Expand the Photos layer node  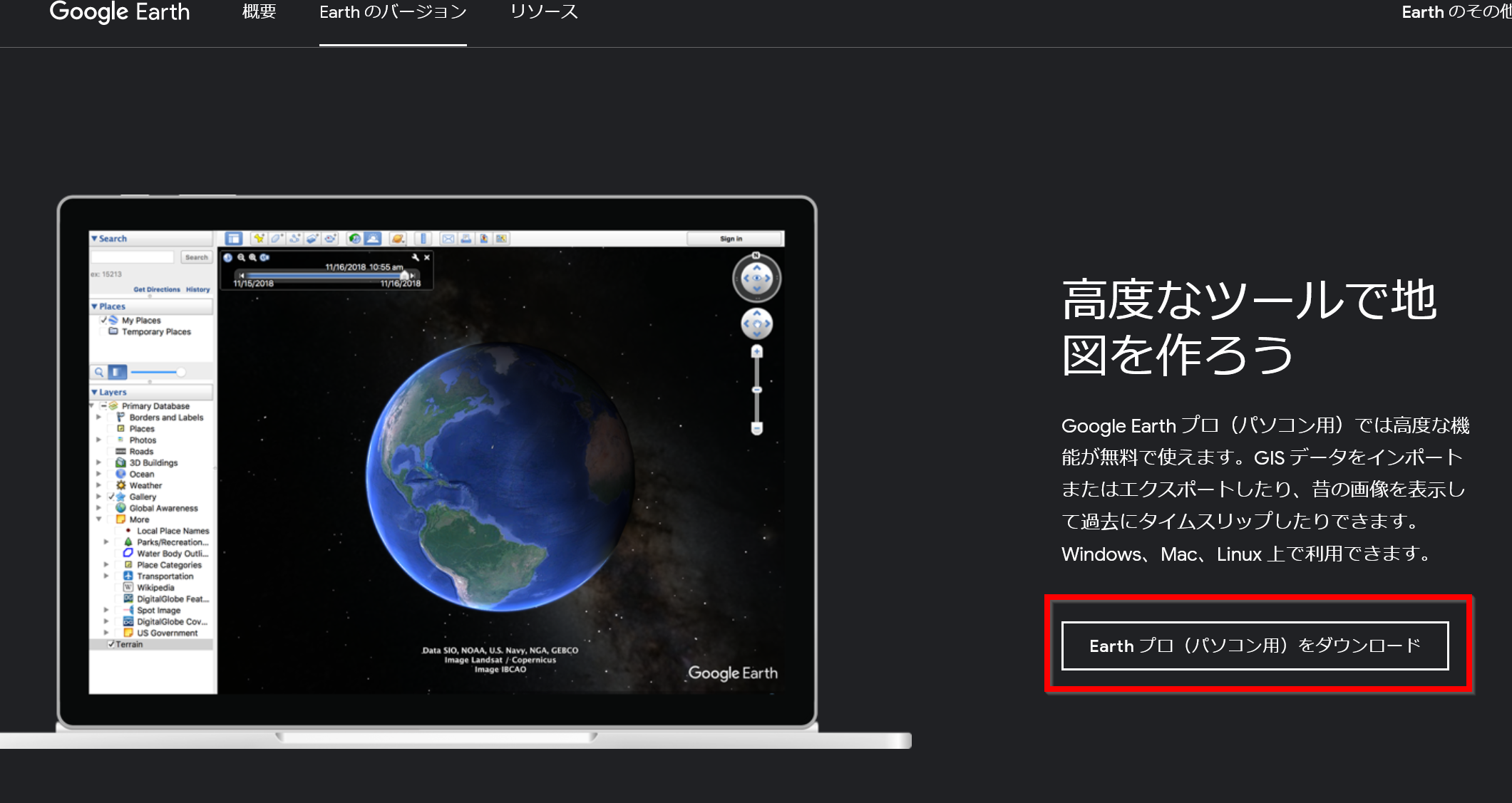[x=98, y=440]
